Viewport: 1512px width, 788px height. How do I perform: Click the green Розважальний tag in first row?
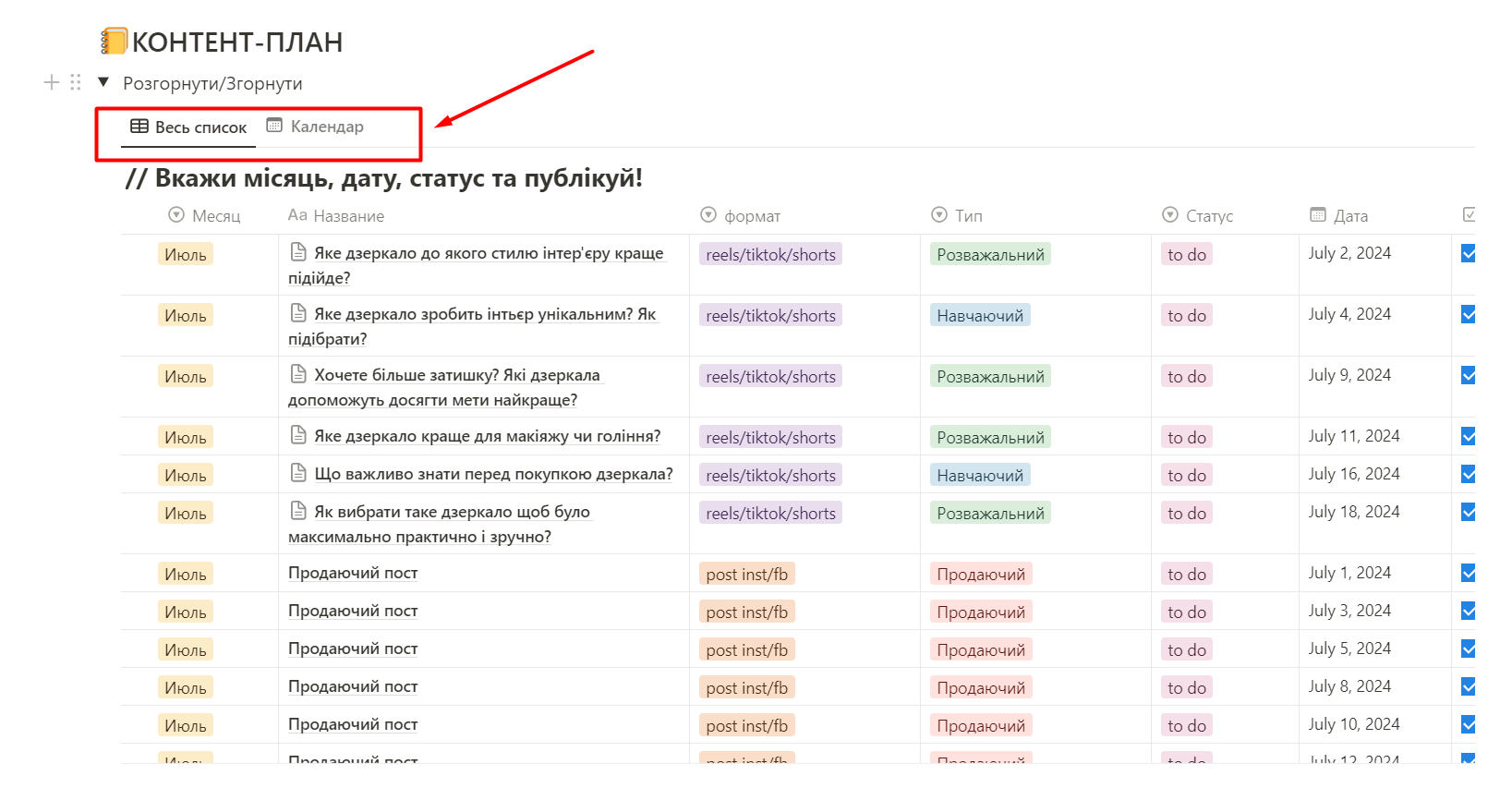click(990, 254)
